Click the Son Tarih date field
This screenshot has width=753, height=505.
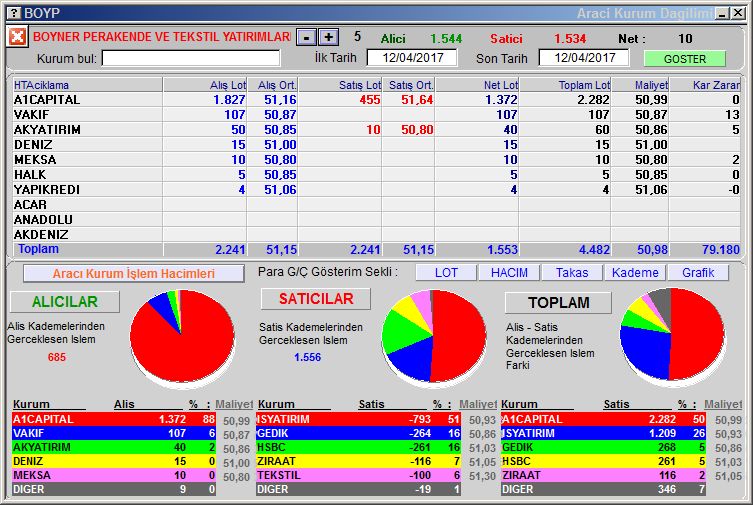point(584,58)
